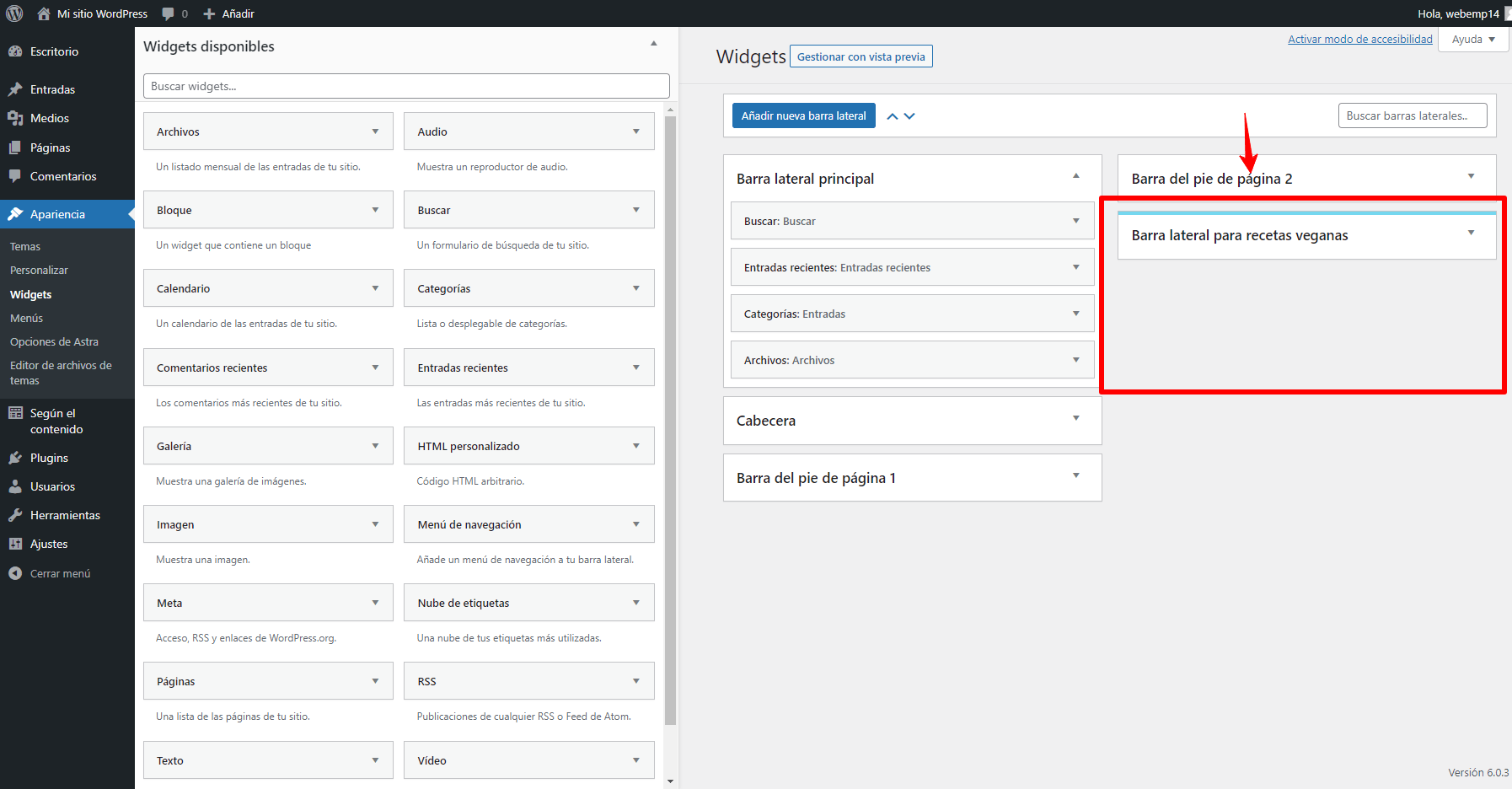Open Opciones de Astra submenu item
The image size is (1512, 789).
tap(54, 342)
